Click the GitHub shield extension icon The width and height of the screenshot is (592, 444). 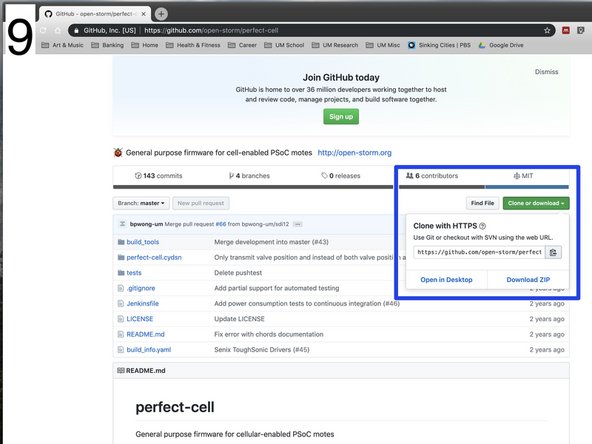581,31
